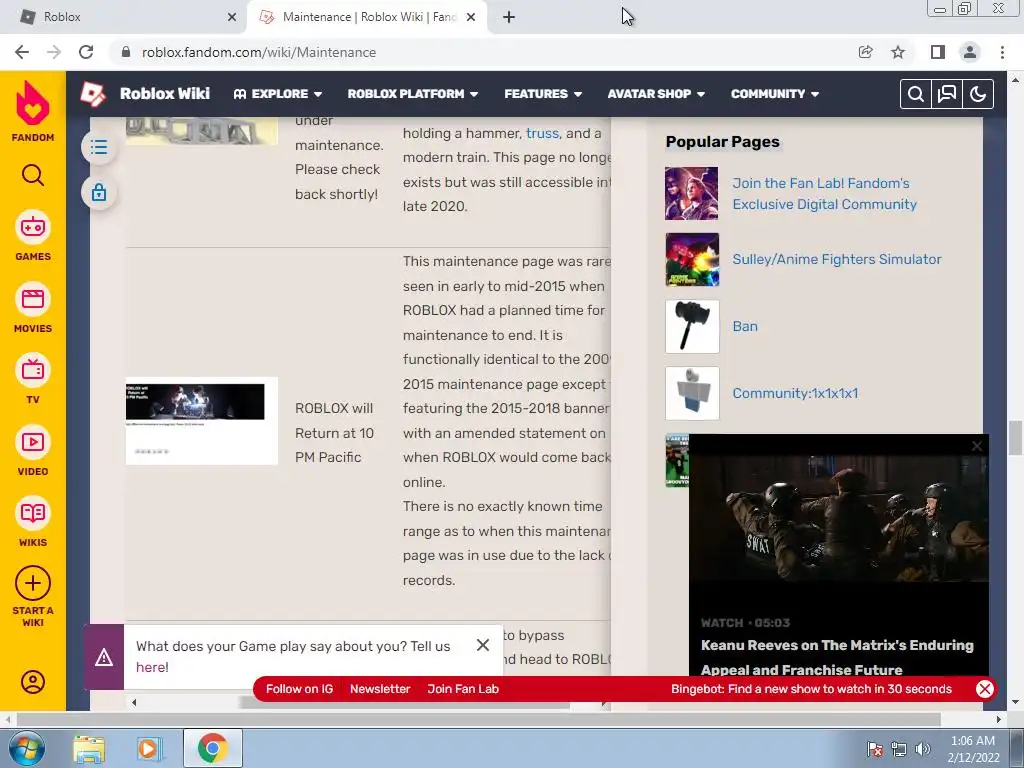Close the Roblox browser tab
Screen dimensions: 1024x768
(232, 18)
